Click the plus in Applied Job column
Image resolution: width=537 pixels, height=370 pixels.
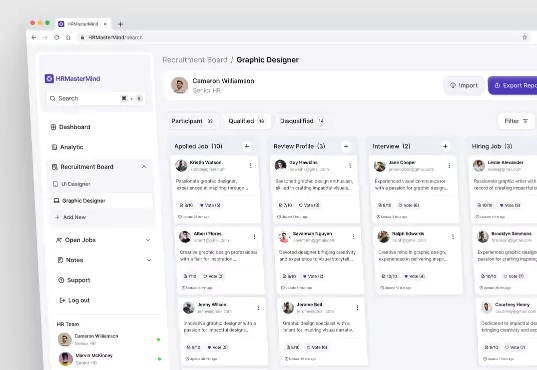(247, 146)
